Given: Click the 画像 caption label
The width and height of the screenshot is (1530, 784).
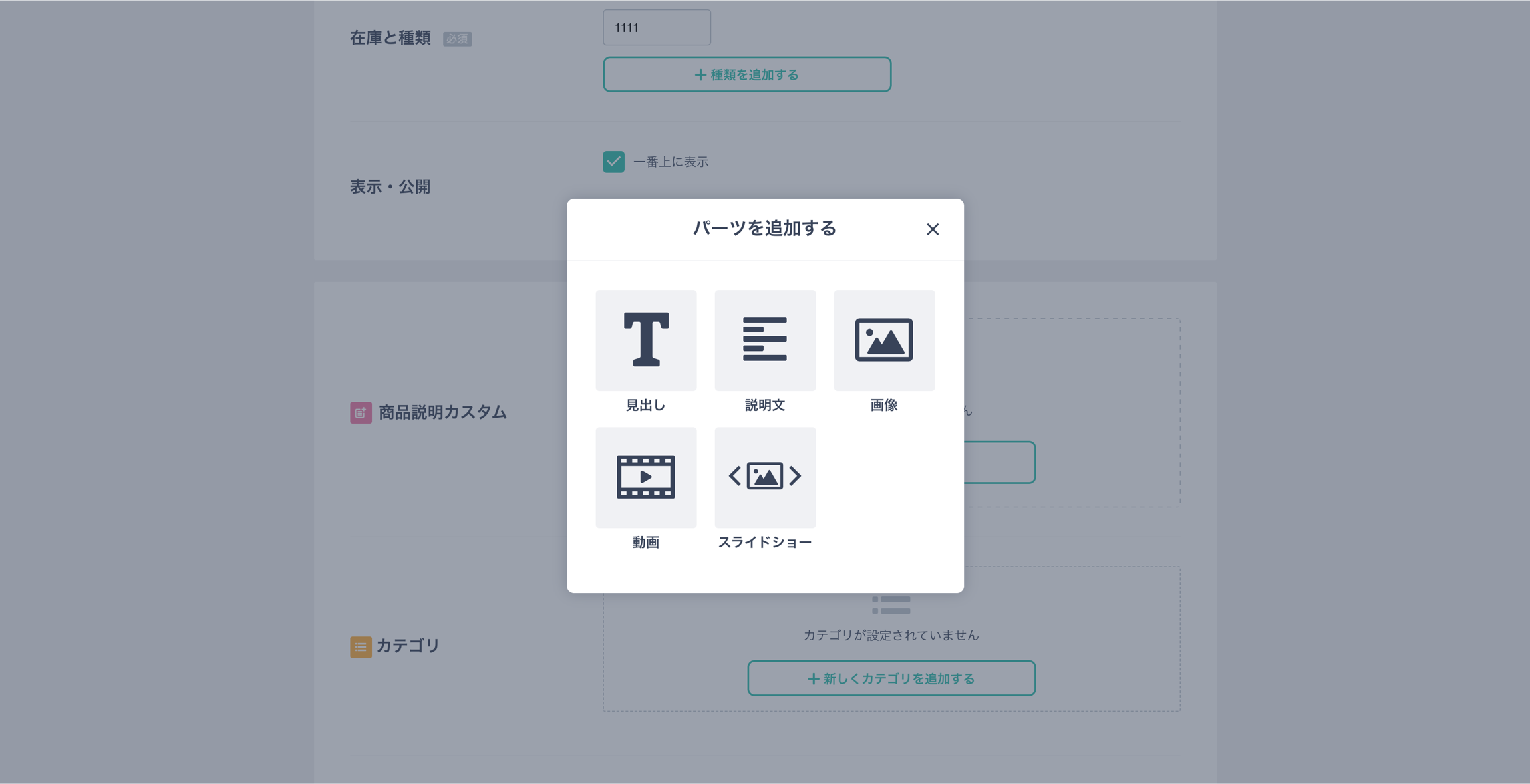Looking at the screenshot, I should coord(884,405).
